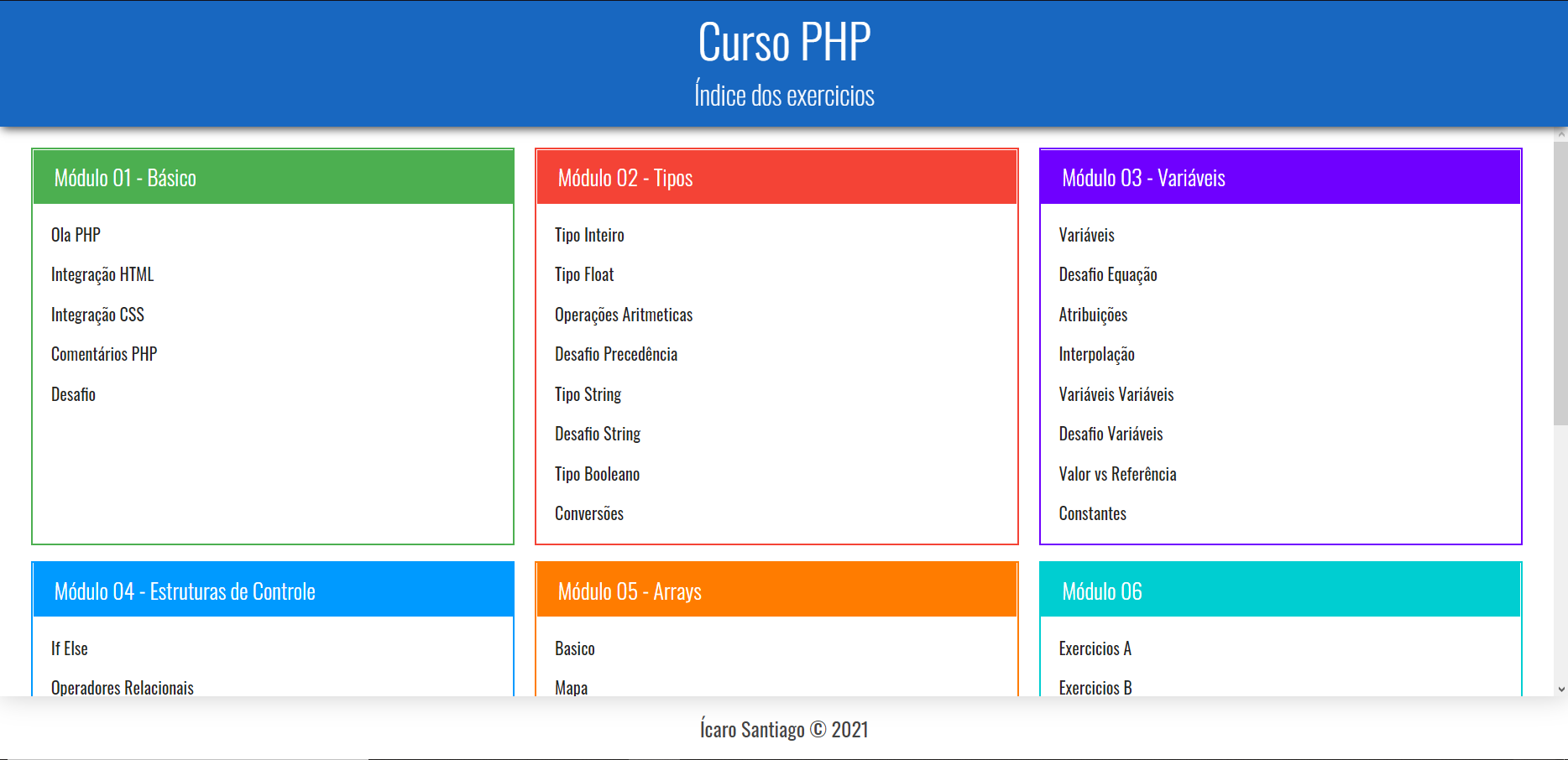Open Operações Aritmeticas exercise
Image resolution: width=1568 pixels, height=760 pixels.
tap(624, 315)
